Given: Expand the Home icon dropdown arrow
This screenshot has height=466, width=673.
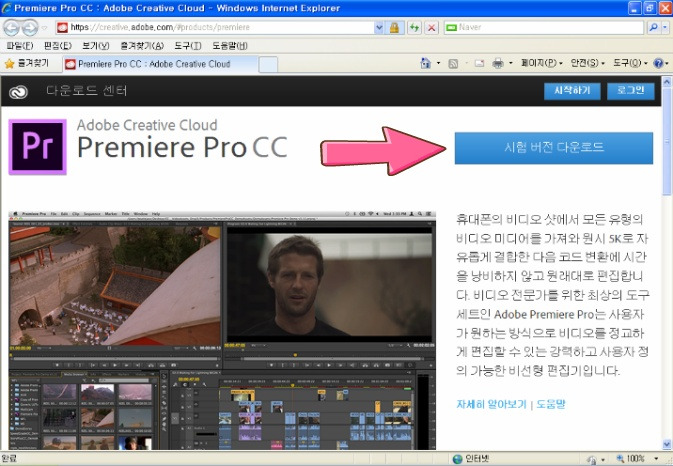Looking at the screenshot, I should click(438, 64).
